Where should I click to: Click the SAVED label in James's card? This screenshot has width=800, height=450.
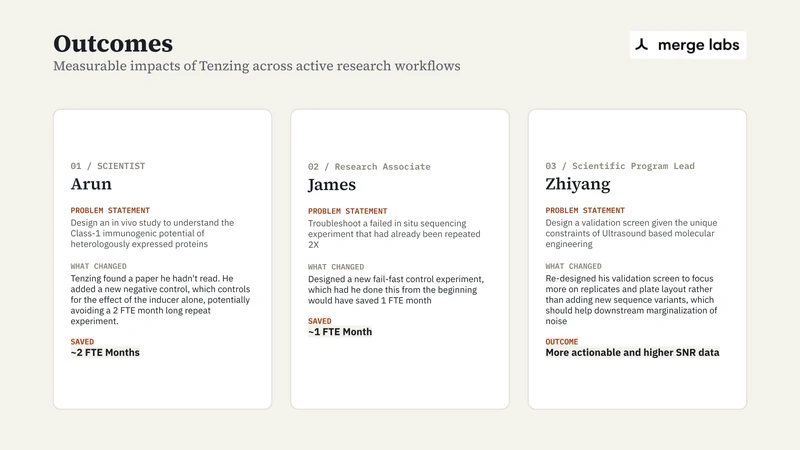point(319,321)
